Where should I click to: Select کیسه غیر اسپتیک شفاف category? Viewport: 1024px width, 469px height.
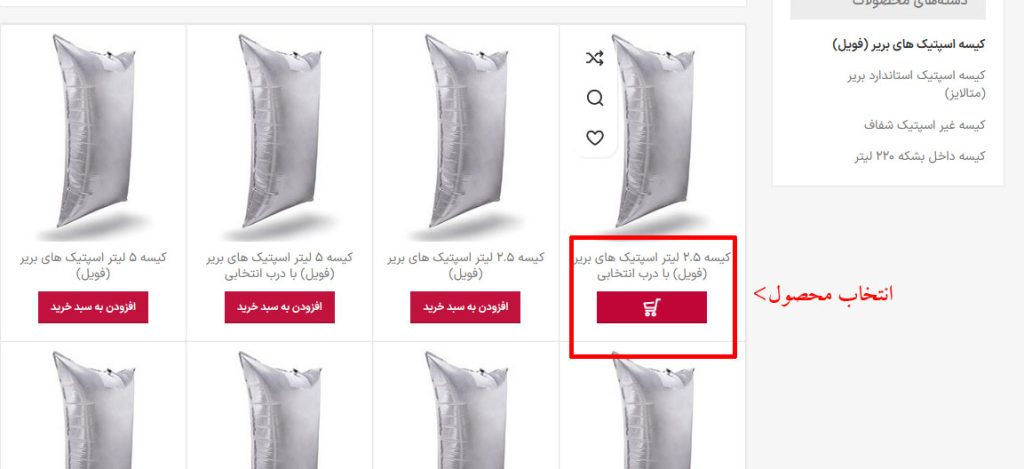pyautogui.click(x=924, y=124)
